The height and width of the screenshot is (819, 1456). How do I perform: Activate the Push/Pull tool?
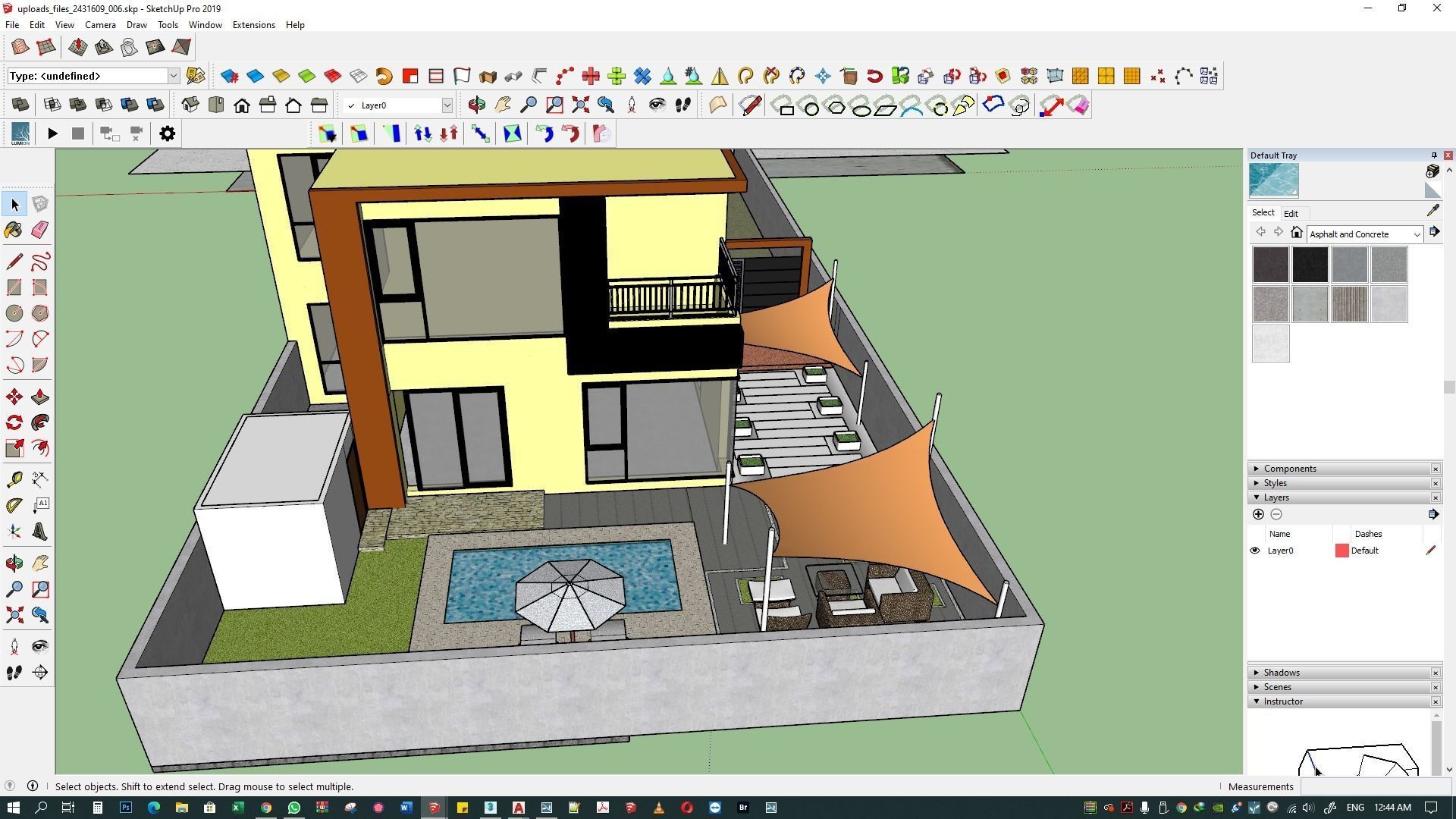click(x=40, y=397)
